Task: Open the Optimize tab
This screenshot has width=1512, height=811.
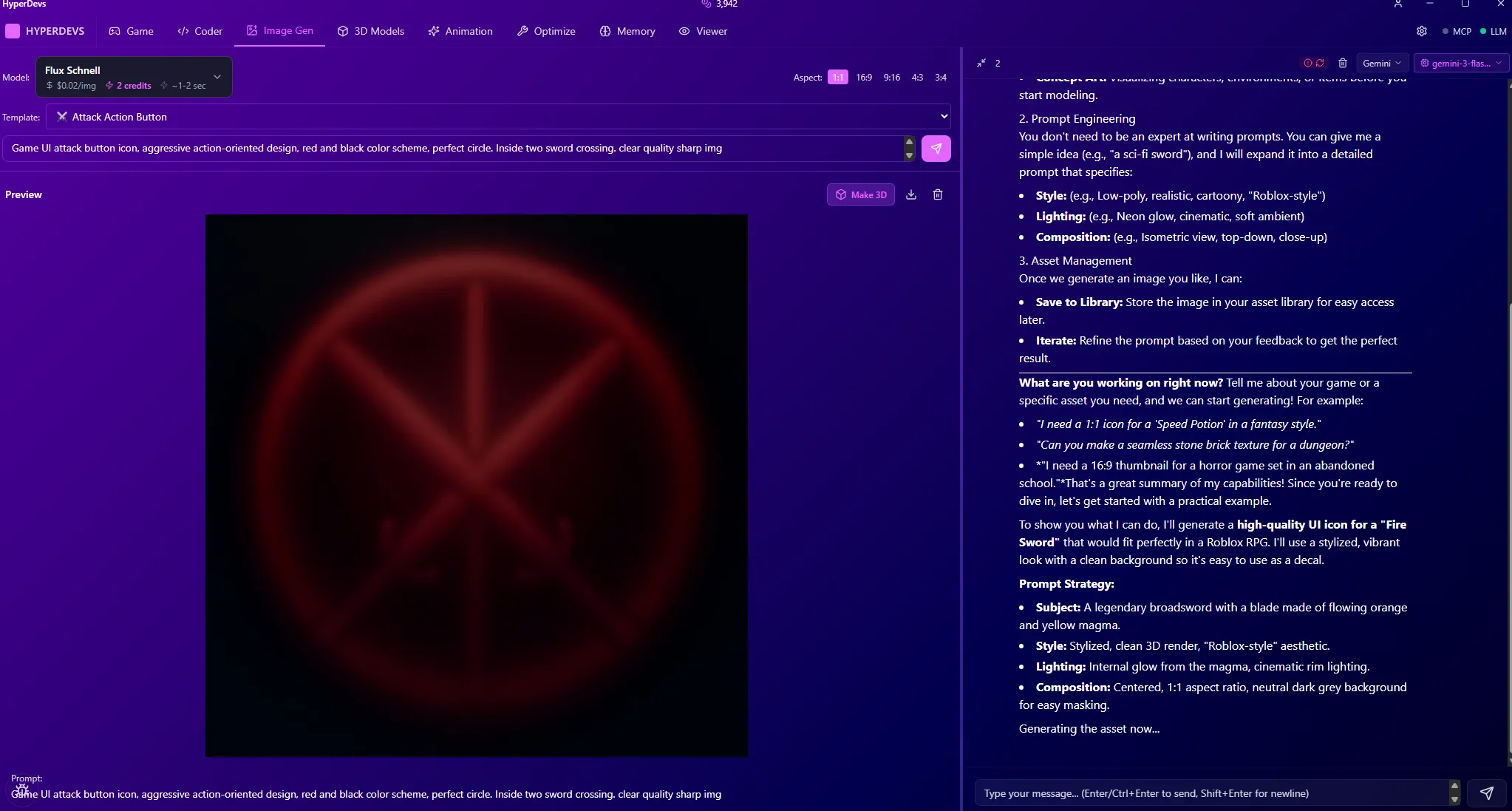Action: [x=545, y=31]
